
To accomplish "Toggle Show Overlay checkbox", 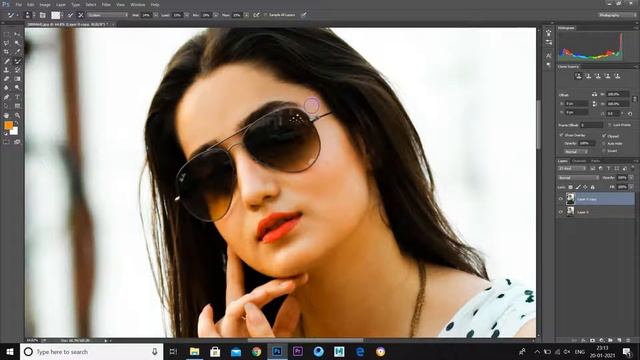I will click(x=561, y=135).
